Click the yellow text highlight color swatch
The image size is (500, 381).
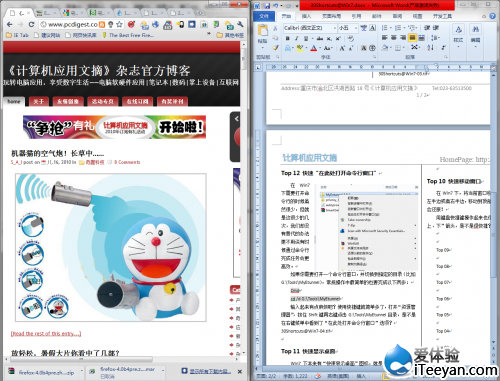[x=300, y=48]
